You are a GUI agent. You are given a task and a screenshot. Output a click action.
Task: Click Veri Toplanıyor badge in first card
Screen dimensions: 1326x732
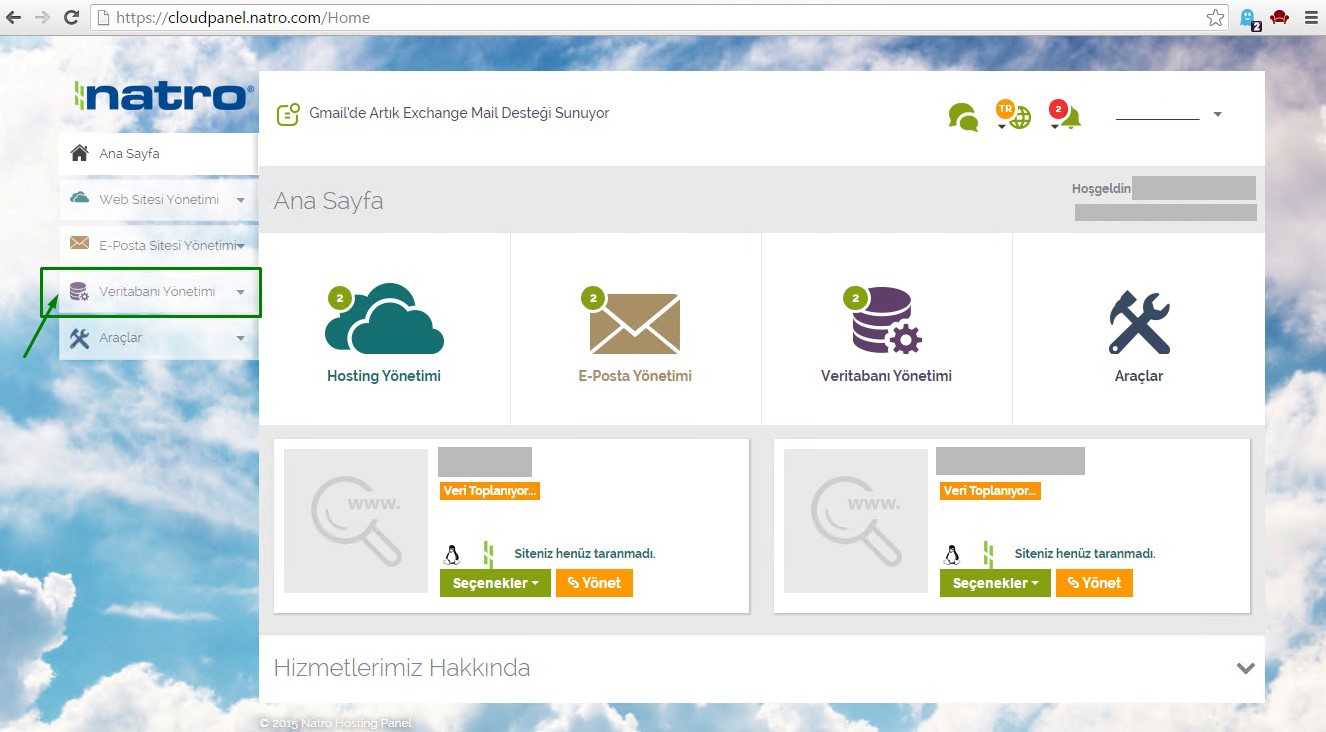[490, 491]
